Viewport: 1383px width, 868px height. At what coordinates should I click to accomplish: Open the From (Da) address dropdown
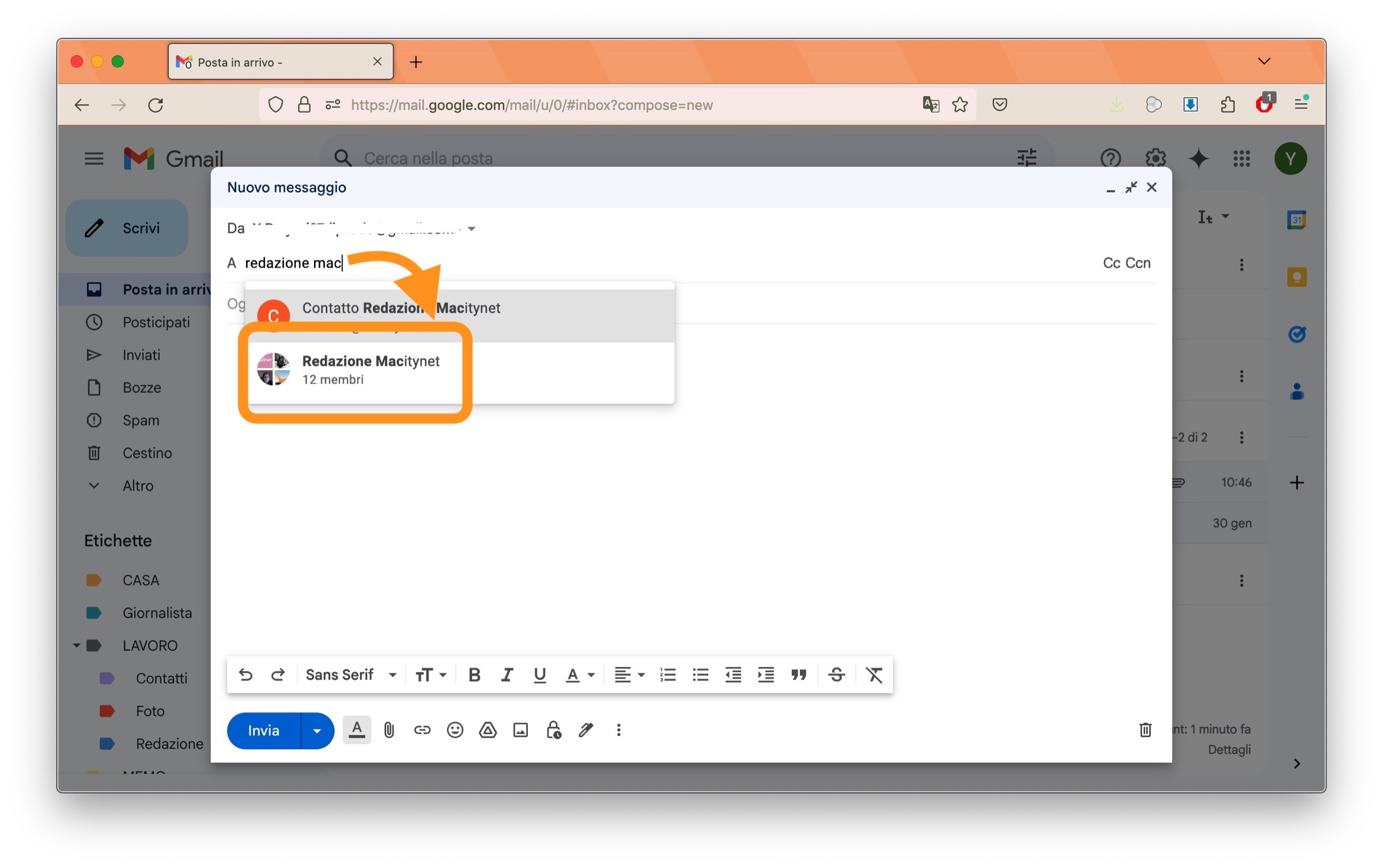click(471, 229)
